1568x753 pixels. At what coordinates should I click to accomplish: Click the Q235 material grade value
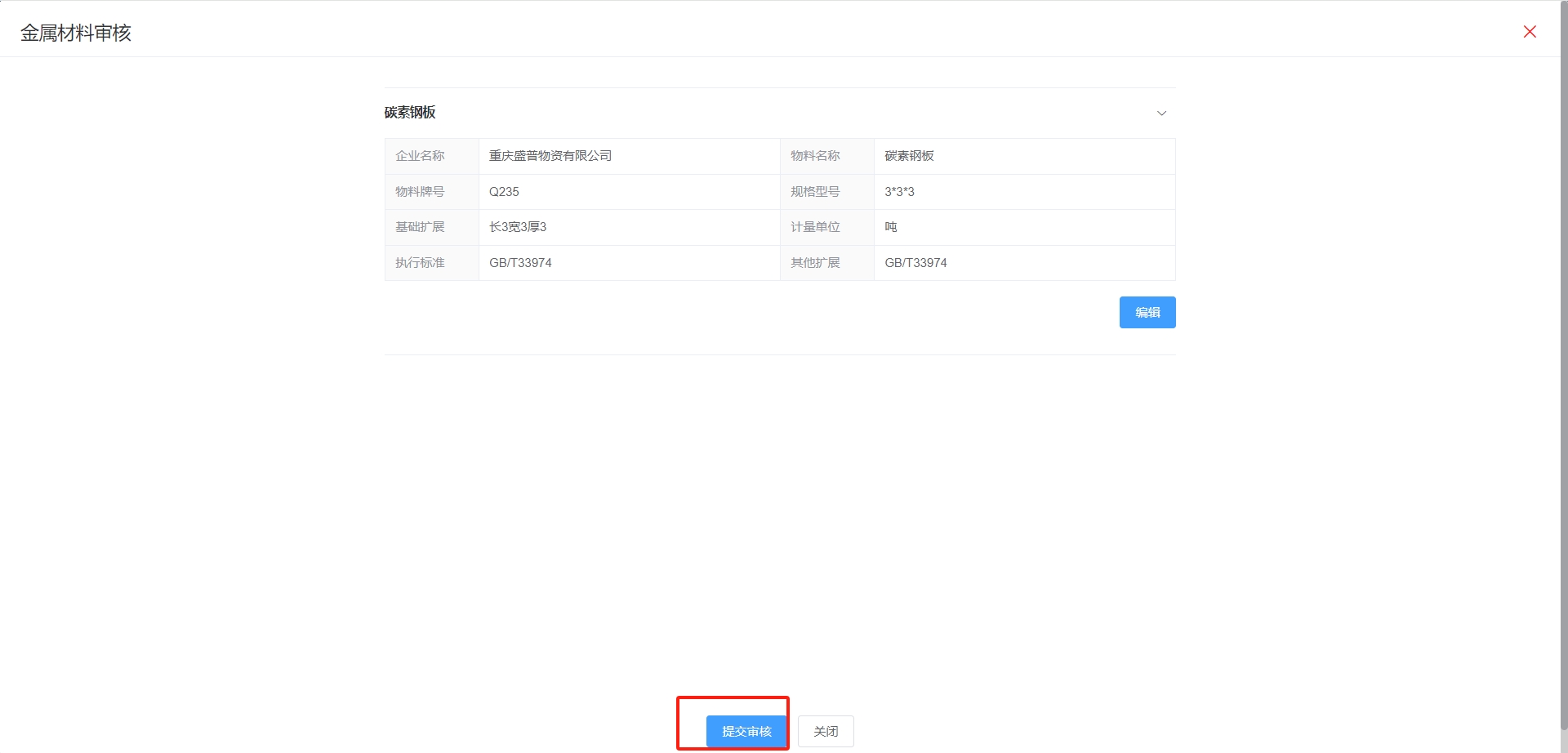point(504,192)
